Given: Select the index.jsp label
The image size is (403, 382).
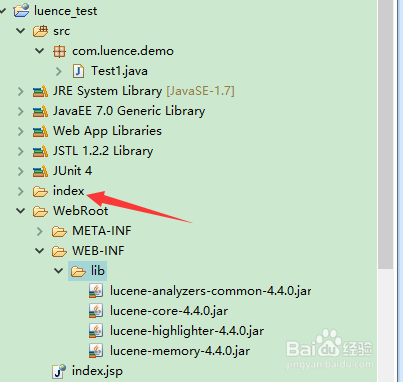Looking at the screenshot, I should (97, 371).
